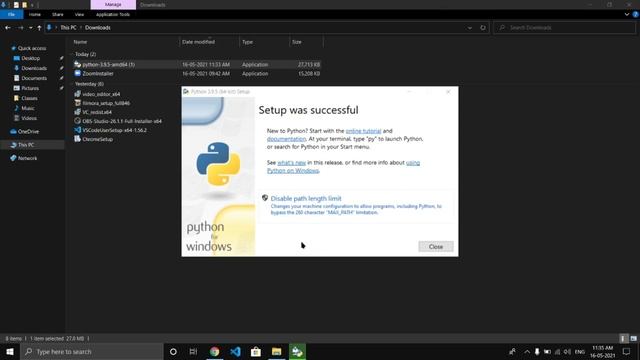This screenshot has height=360, width=640.
Task: Select This PC in navigation pane
Action: [26, 145]
